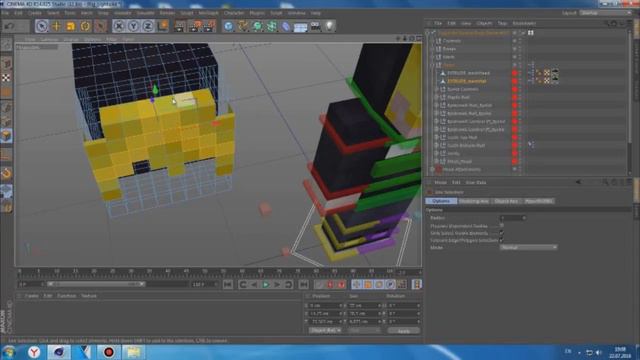Viewport: 640px width, 360px height.
Task: Toggle red visibility dot of highlighted polygon row
Action: coord(514,81)
